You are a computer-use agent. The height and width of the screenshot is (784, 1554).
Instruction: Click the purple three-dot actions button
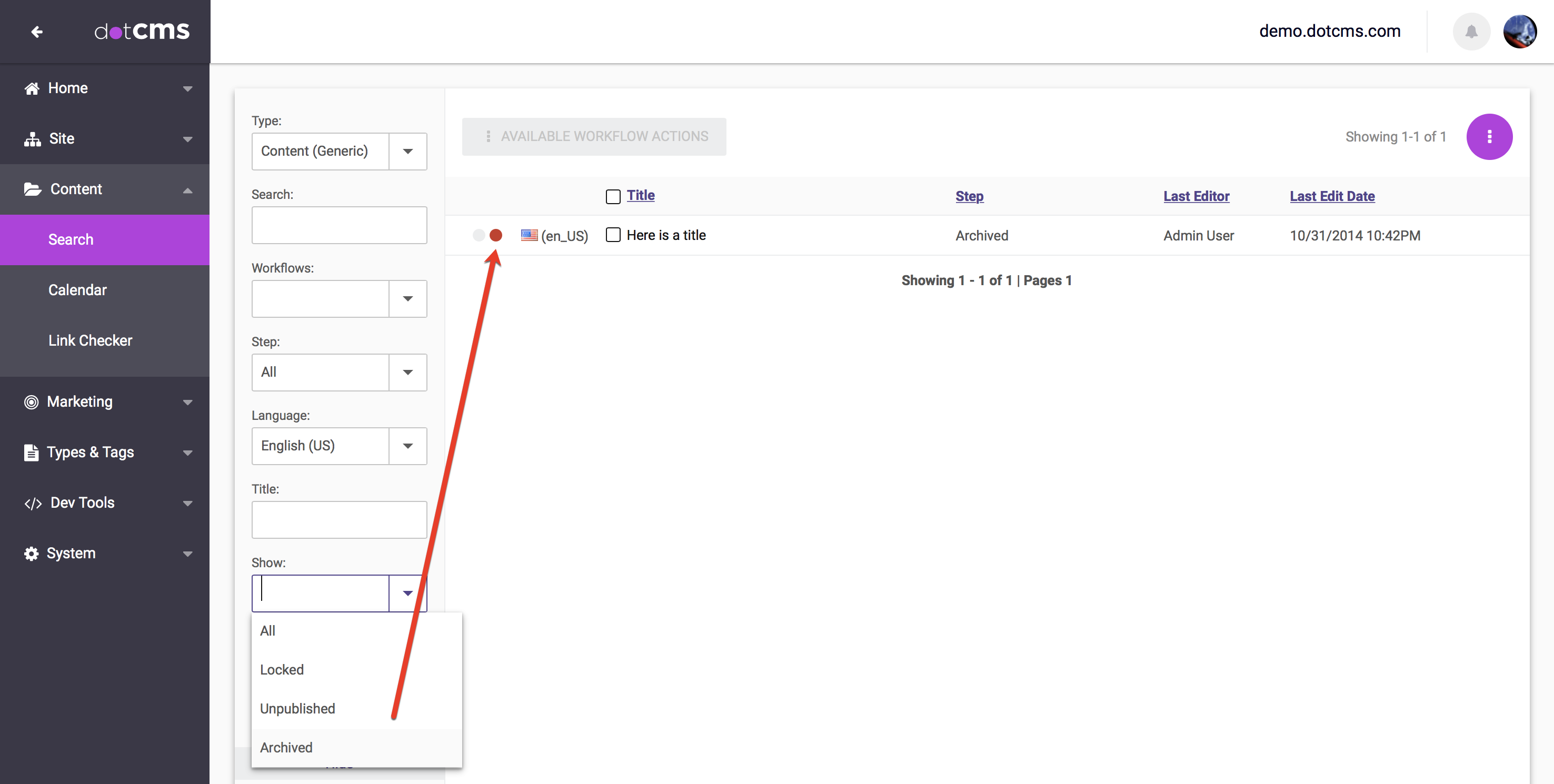[1488, 137]
